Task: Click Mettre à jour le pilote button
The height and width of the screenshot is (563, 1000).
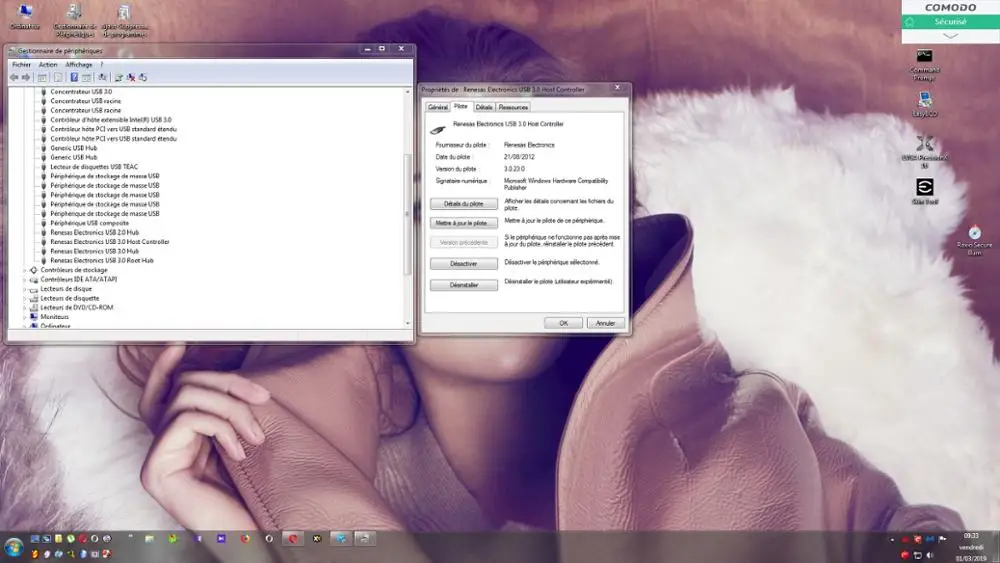Action: [464, 223]
